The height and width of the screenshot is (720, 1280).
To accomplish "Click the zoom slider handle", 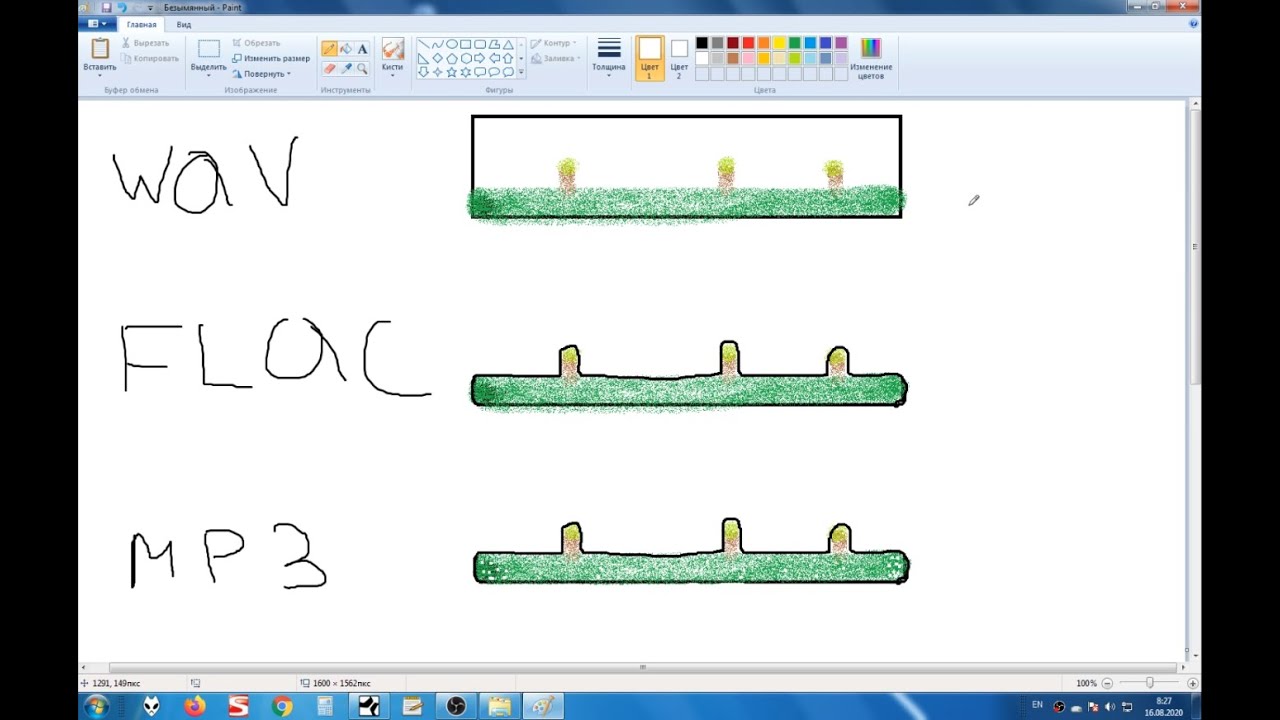I will (x=1149, y=683).
